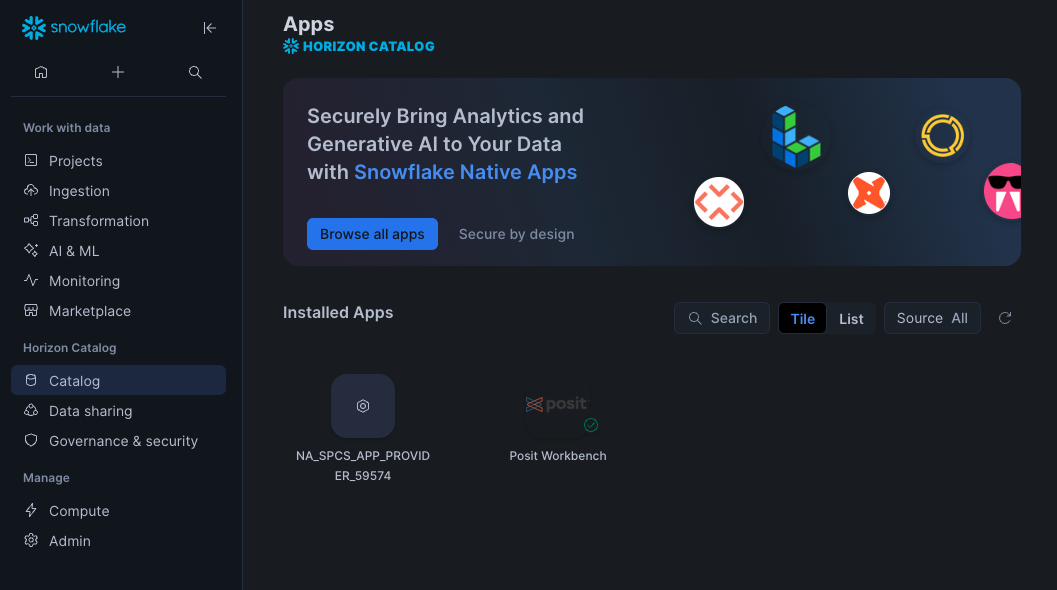This screenshot has width=1057, height=590.
Task: Click the plus create icon
Action: pyautogui.click(x=118, y=72)
